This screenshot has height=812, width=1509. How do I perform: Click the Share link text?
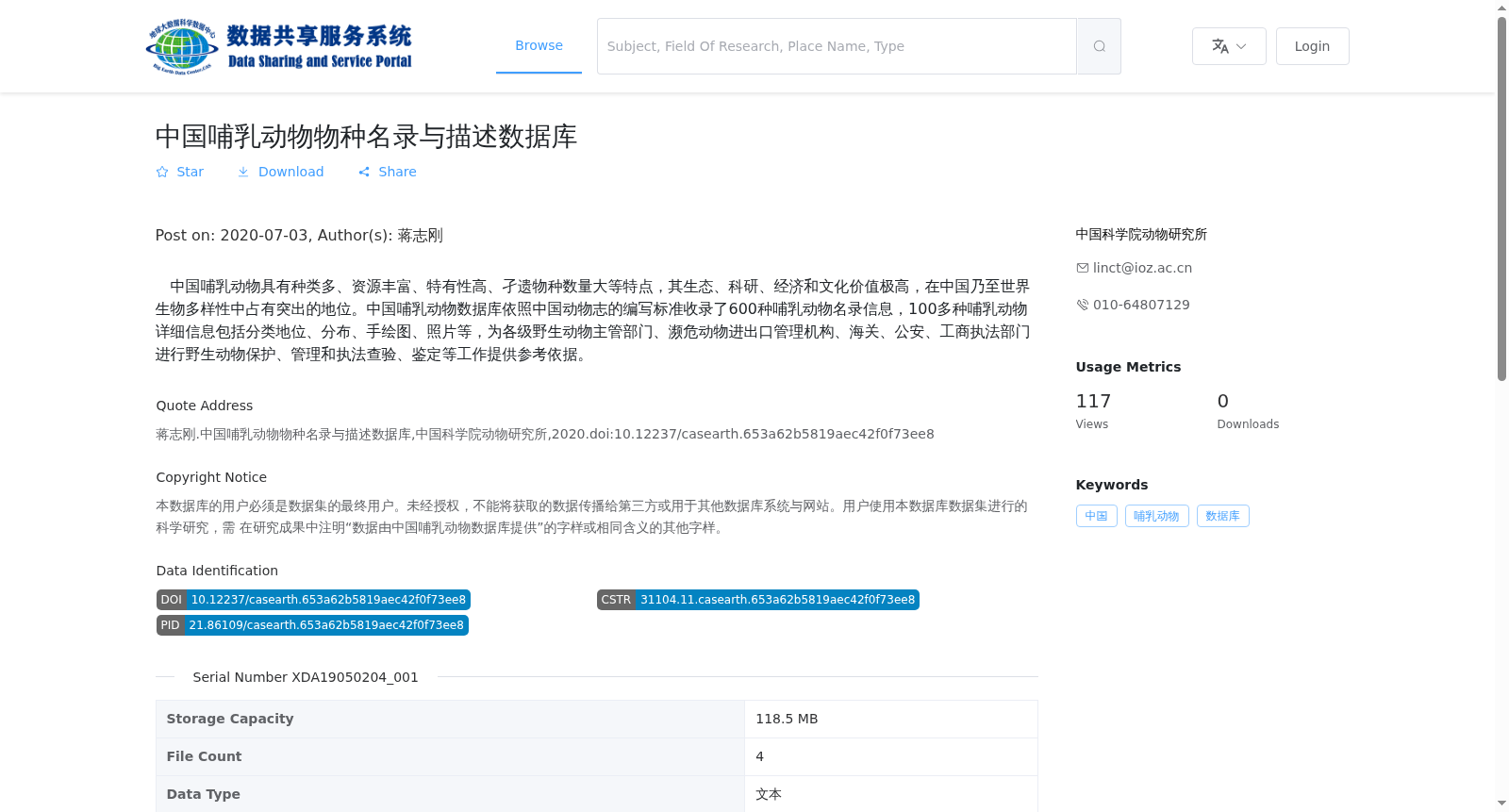(397, 172)
